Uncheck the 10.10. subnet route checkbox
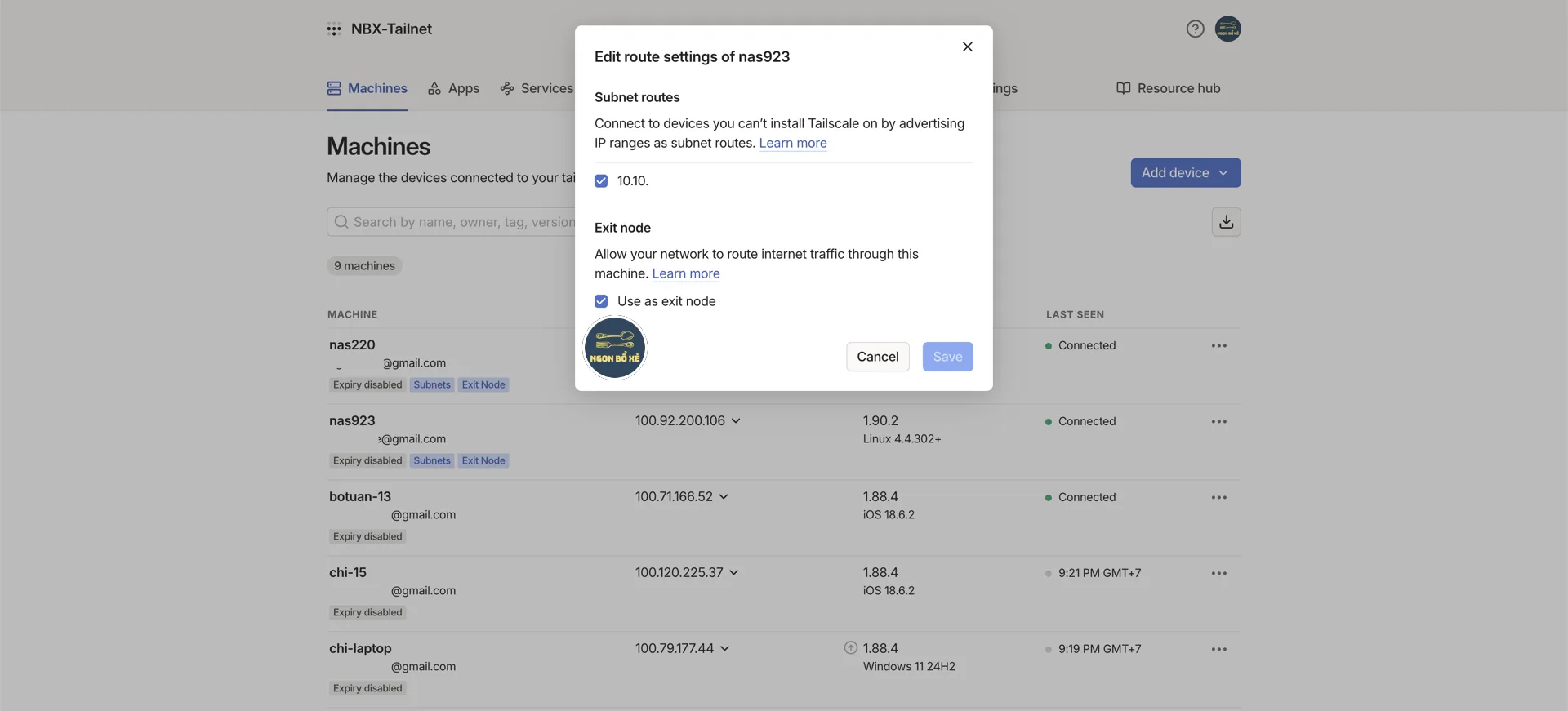Screen dimensions: 1568x711 [x=601, y=181]
